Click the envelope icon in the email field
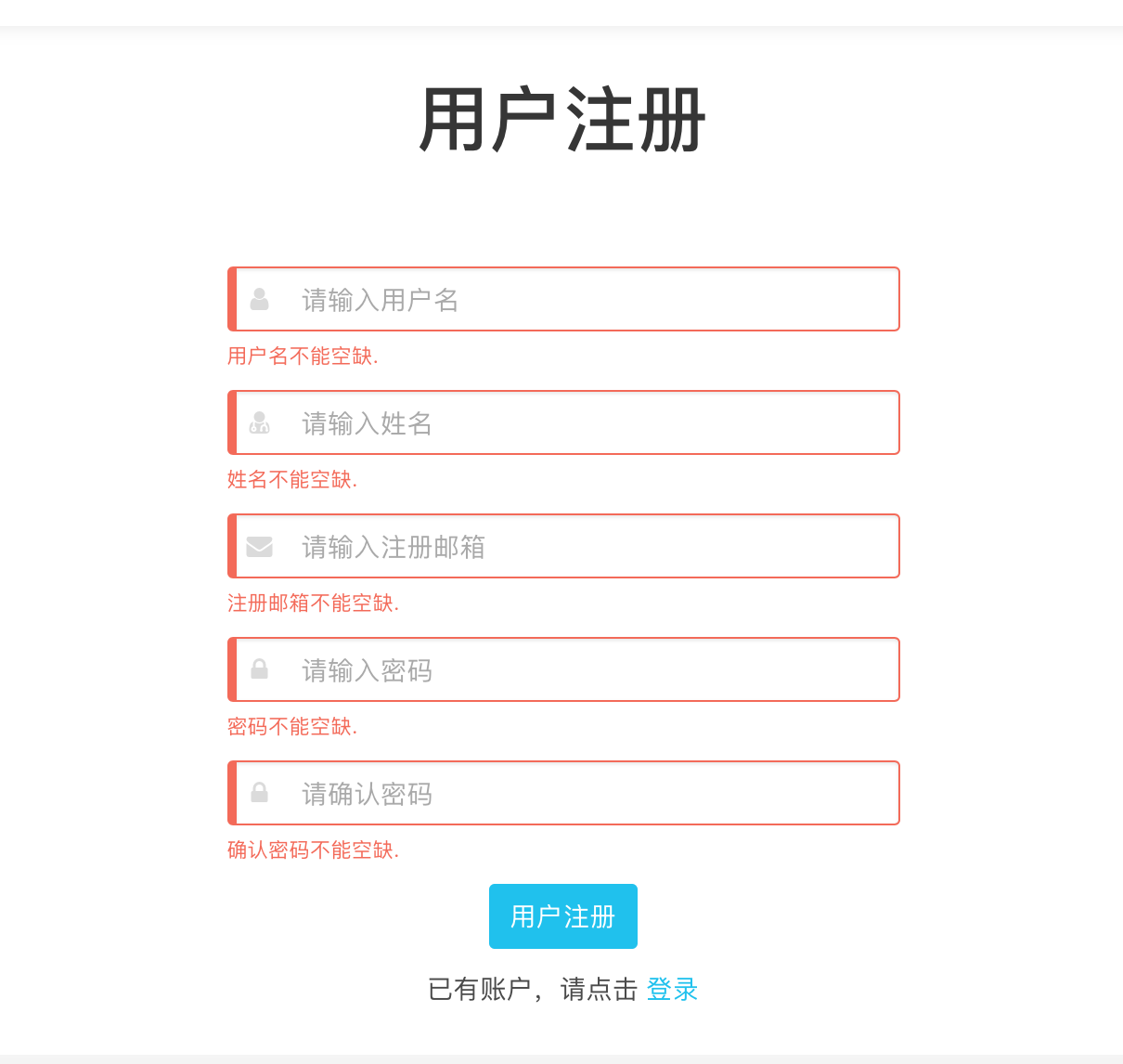This screenshot has height=1064, width=1123. tap(260, 547)
